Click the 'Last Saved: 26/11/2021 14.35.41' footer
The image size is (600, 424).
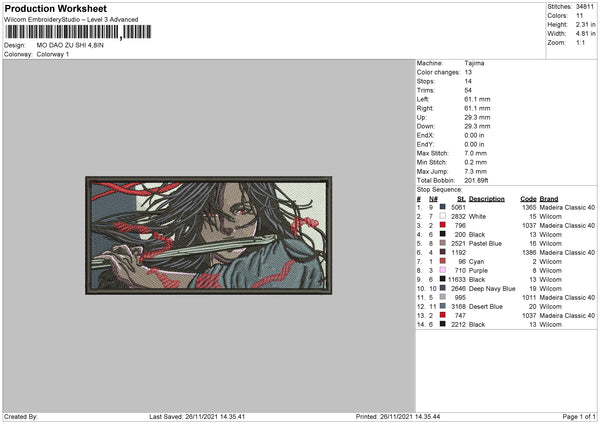point(197,417)
